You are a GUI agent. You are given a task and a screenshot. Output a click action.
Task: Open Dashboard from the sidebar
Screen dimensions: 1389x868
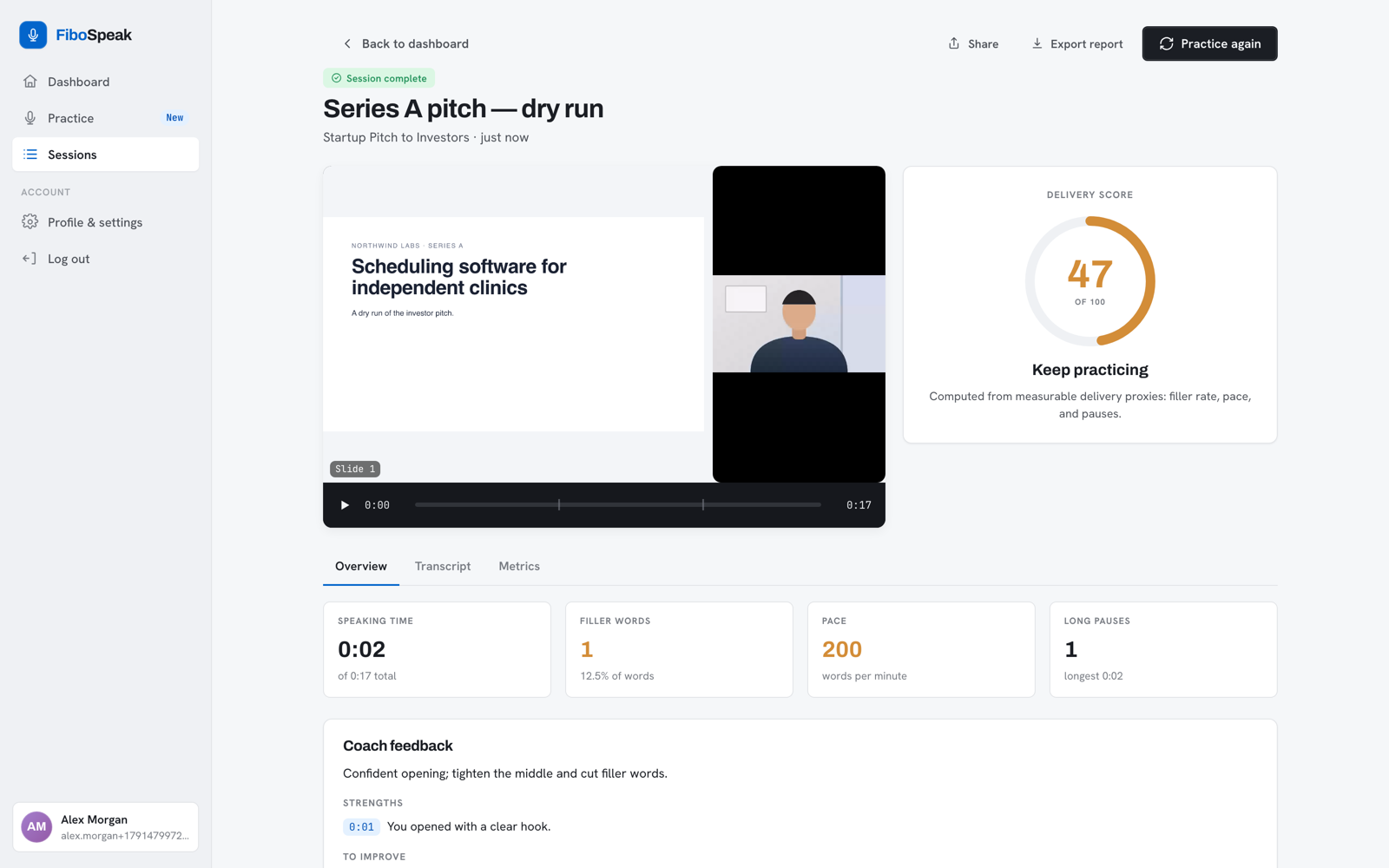point(105,82)
